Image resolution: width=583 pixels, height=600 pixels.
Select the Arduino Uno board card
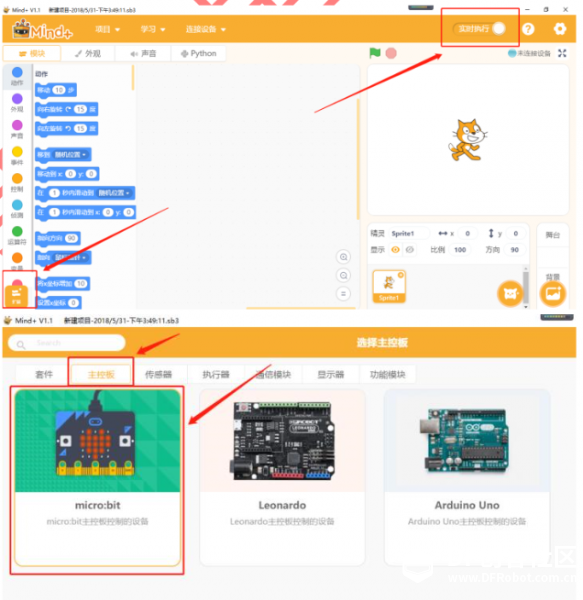point(467,478)
